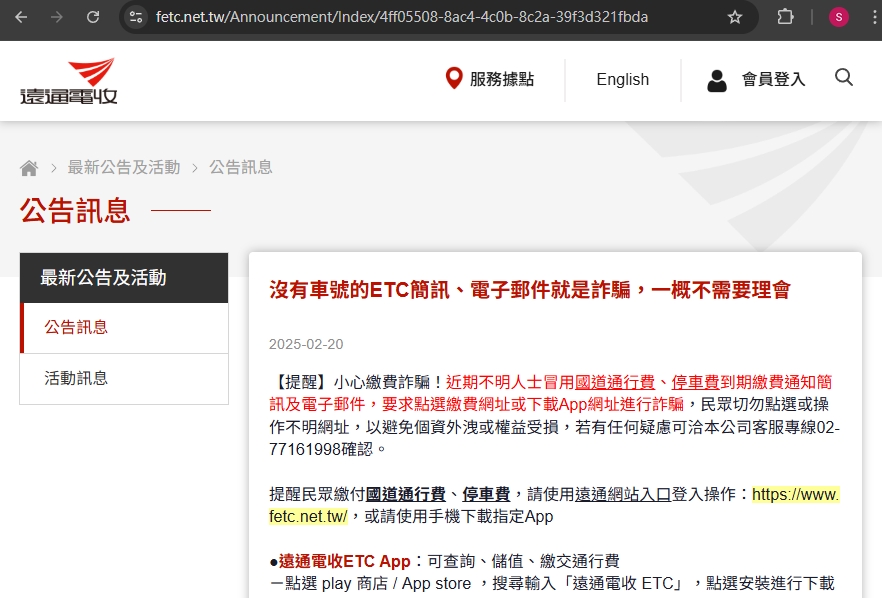Bookmark this page with the star icon
This screenshot has height=598, width=882.
click(735, 17)
